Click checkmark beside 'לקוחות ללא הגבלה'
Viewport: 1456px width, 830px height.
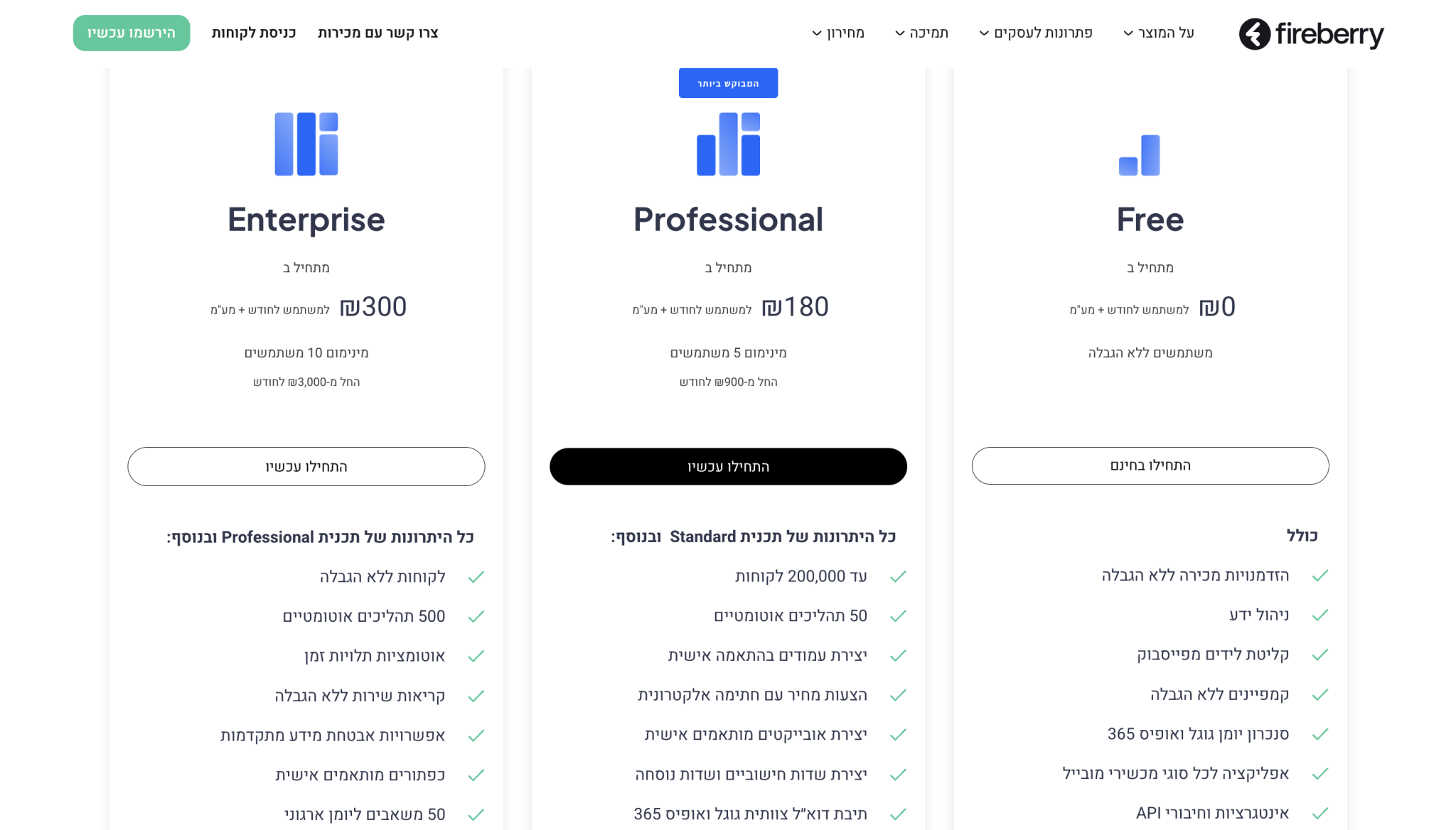476,577
